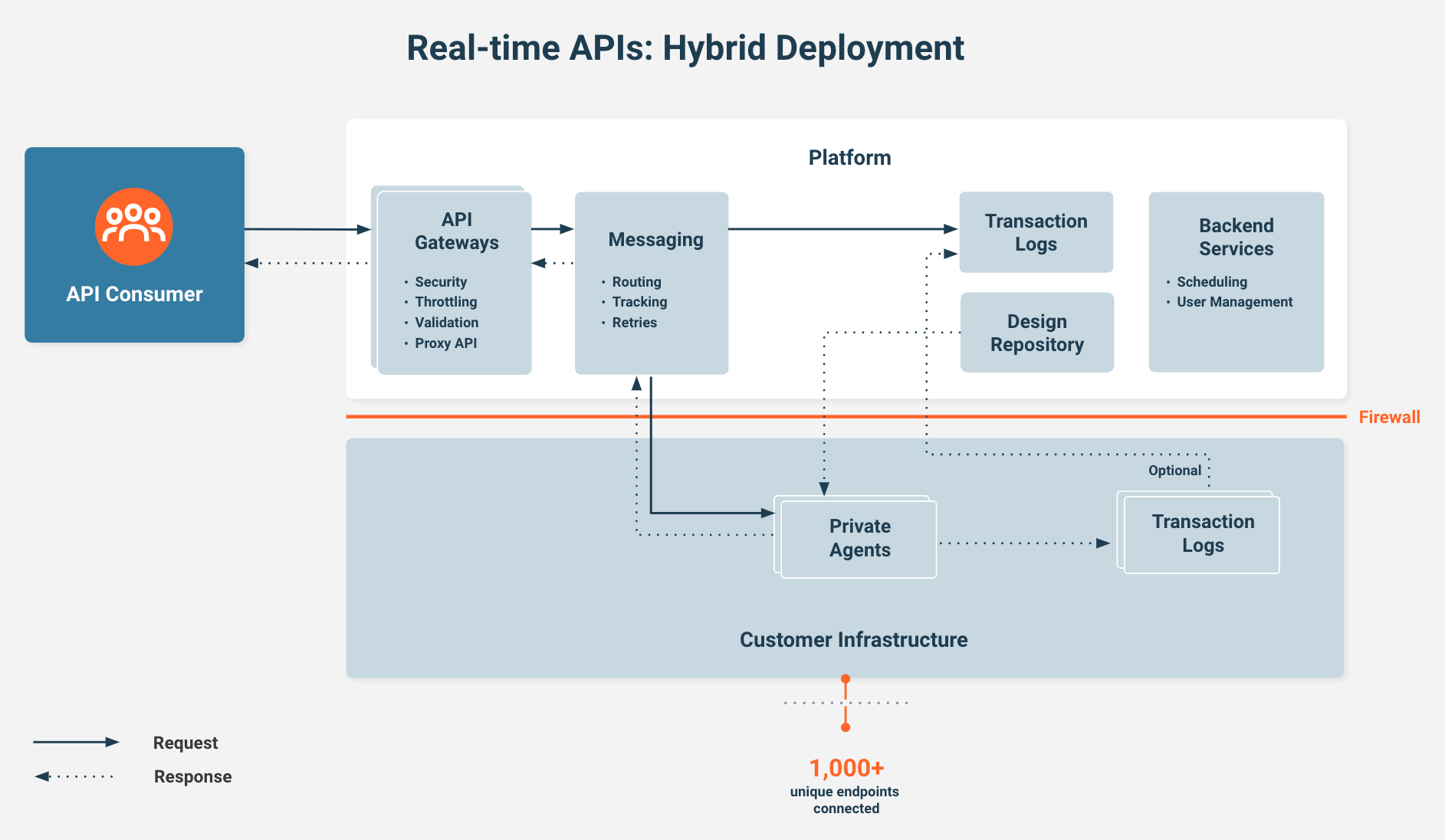This screenshot has width=1445, height=840.
Task: Select the API Gateways box heading
Action: pos(456,231)
